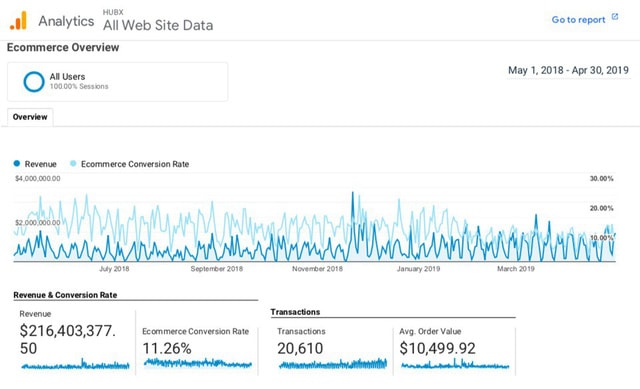Click the Revenue legend label
This screenshot has height=389, width=640.
click(x=40, y=164)
